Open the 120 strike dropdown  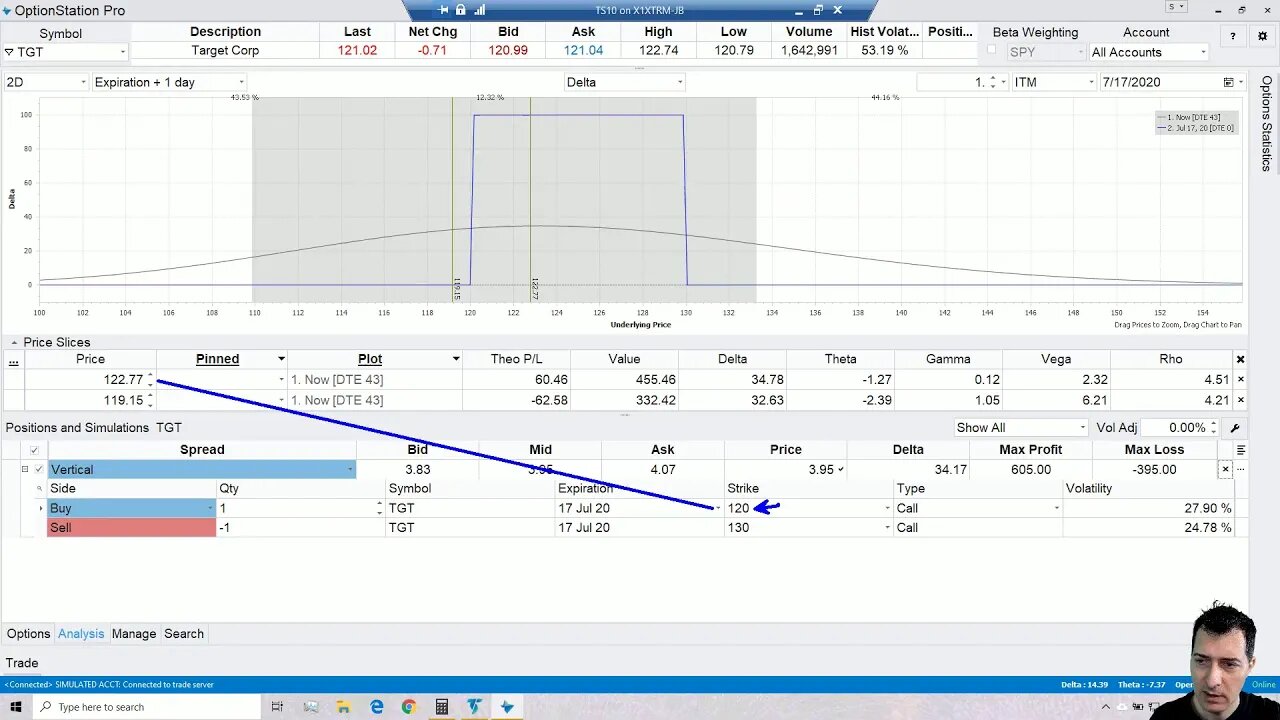point(887,508)
